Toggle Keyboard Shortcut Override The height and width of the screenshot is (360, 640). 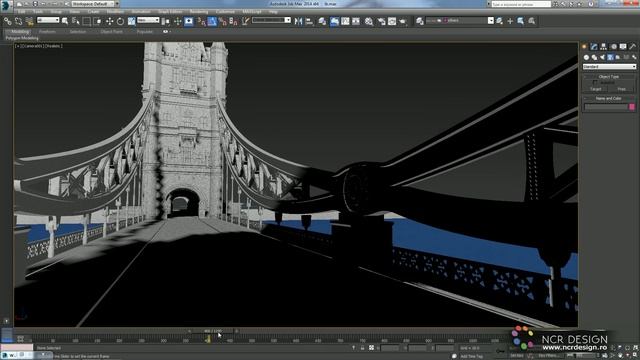(x=189, y=21)
